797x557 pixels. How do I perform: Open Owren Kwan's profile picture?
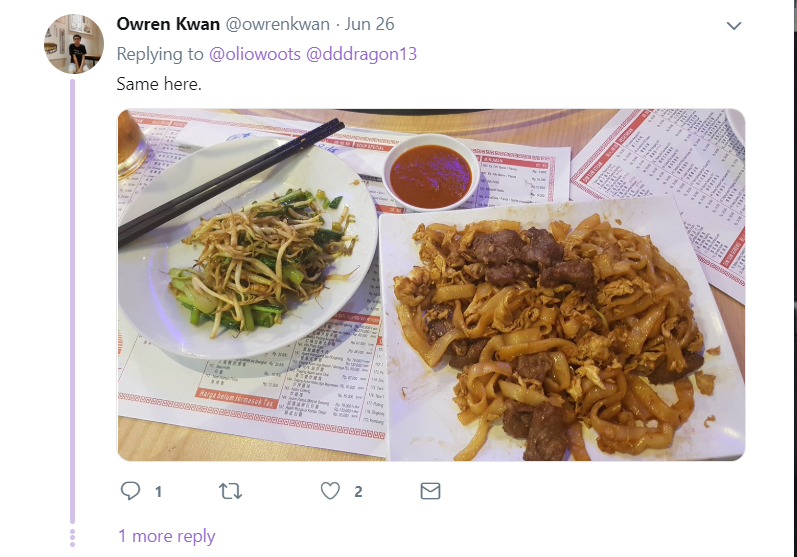pyautogui.click(x=74, y=44)
